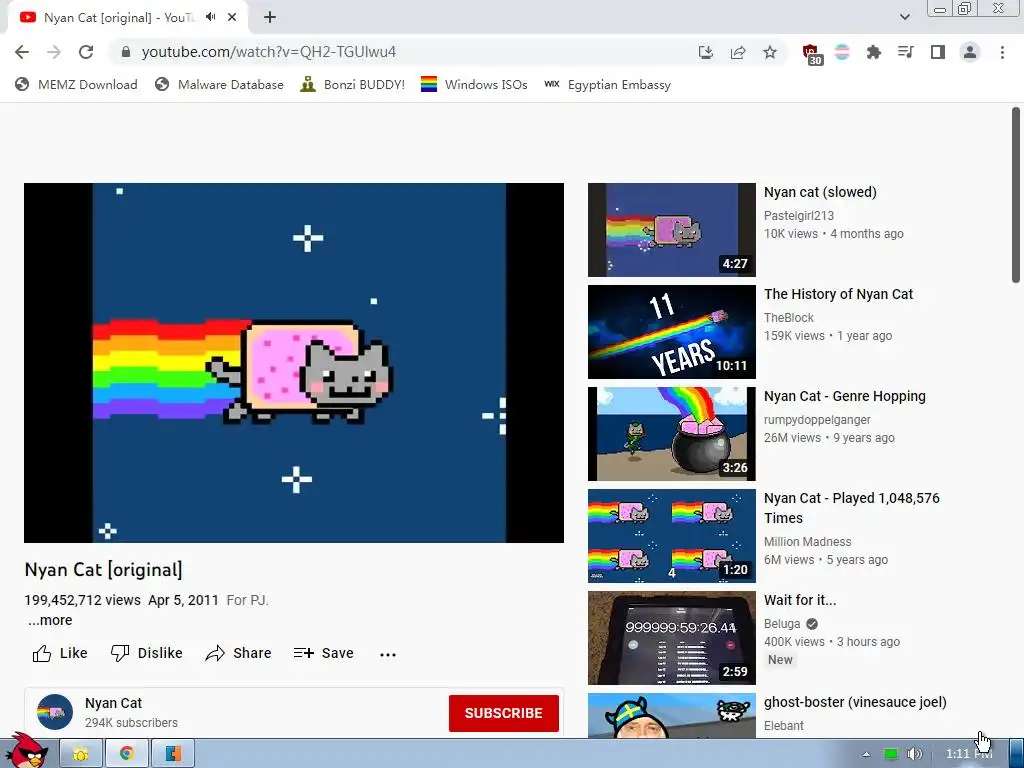Bookmark this tab with star icon
The height and width of the screenshot is (768, 1024).
(x=770, y=52)
